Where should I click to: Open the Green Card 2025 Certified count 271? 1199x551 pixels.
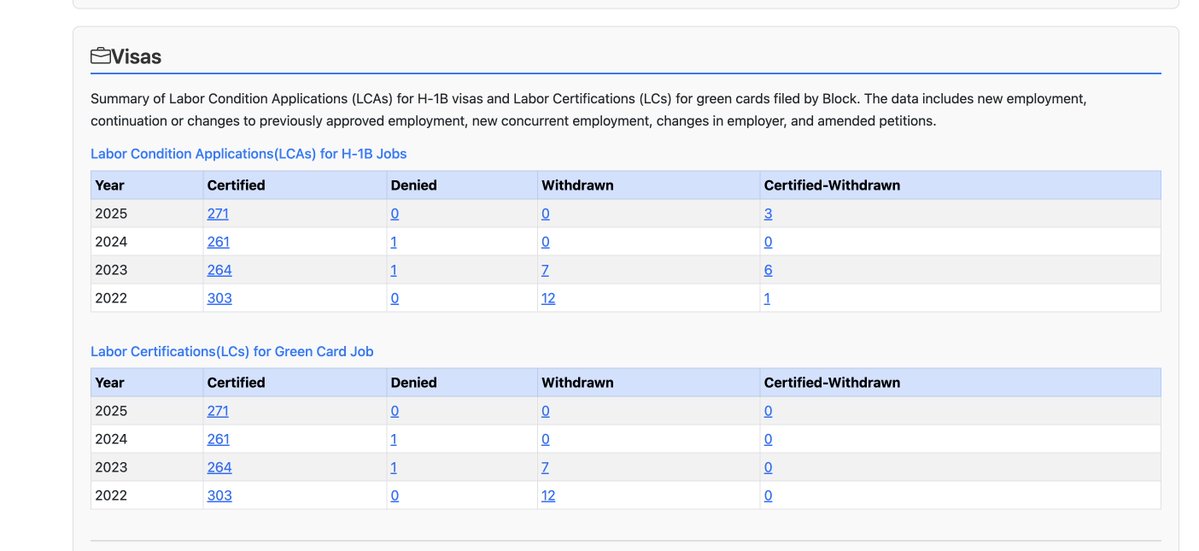coord(218,411)
